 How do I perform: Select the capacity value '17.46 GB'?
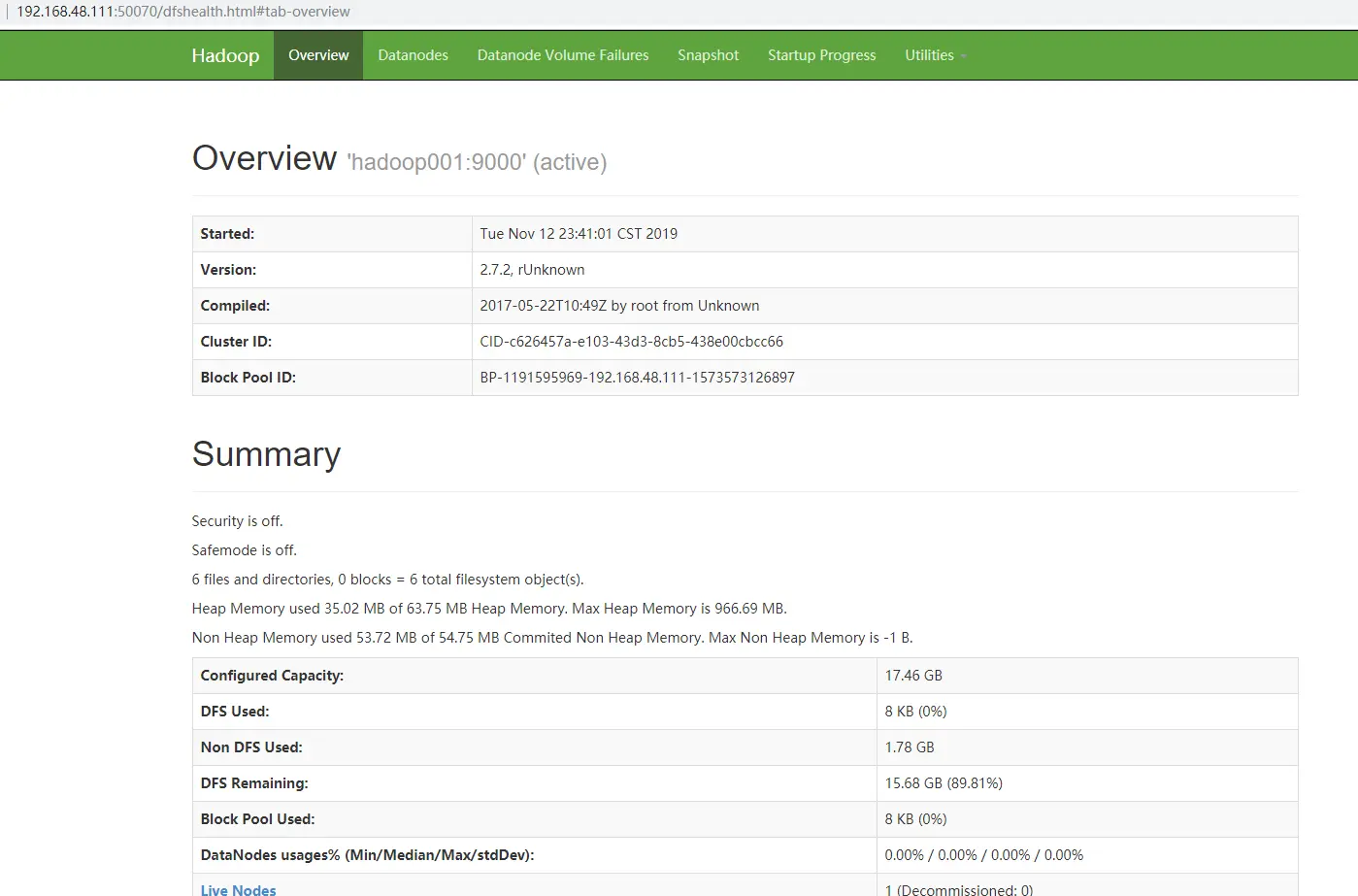click(x=913, y=676)
